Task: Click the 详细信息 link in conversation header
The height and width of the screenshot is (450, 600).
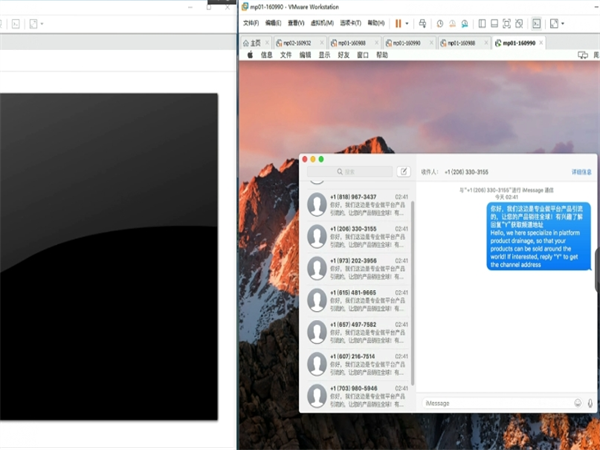Action: pos(581,172)
